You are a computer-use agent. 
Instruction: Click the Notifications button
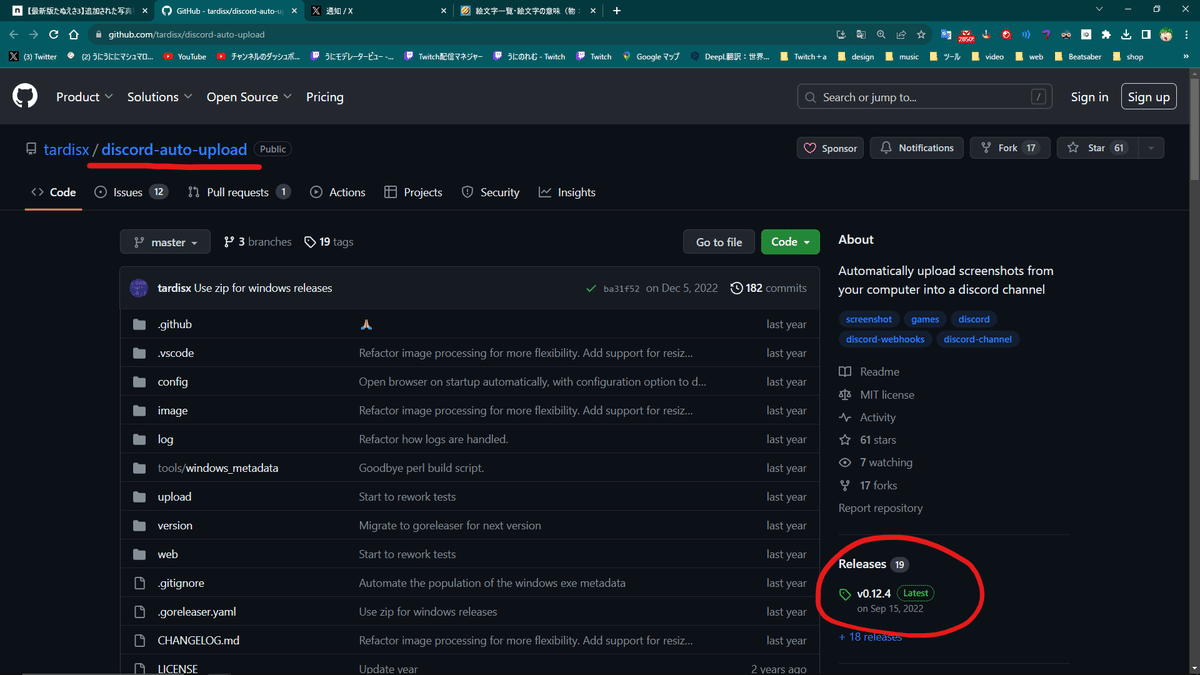click(917, 148)
